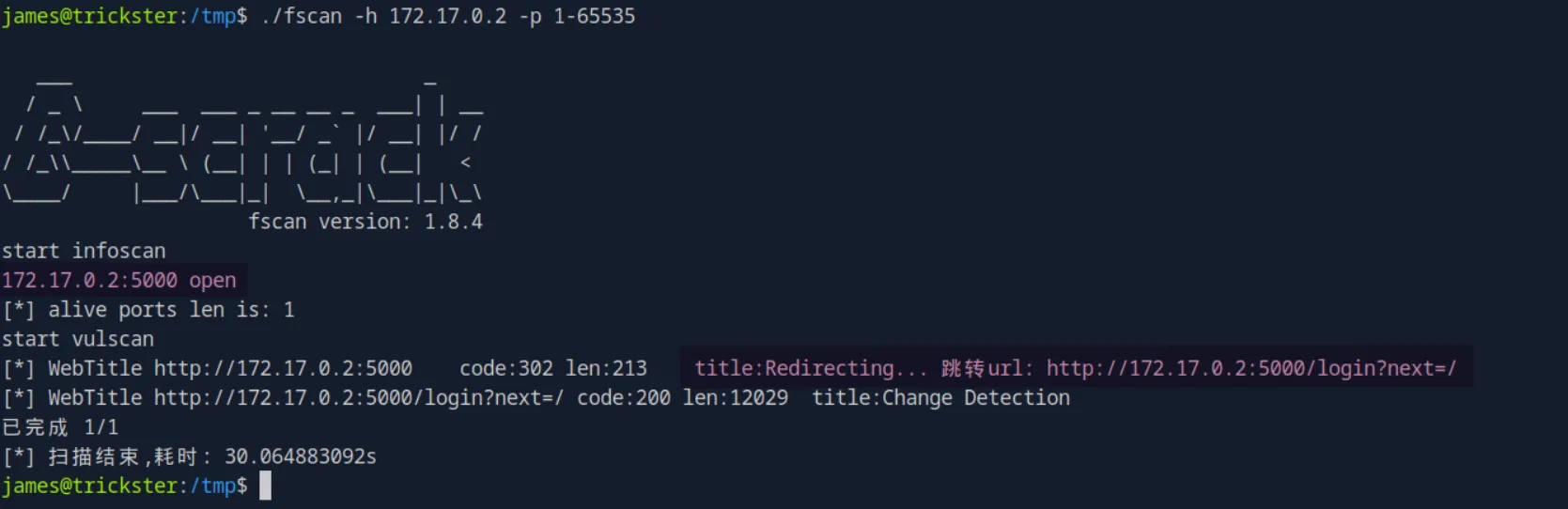The width and height of the screenshot is (1568, 509).
Task: Click the 已完成 1/1 completion line
Action: pyautogui.click(x=60, y=427)
